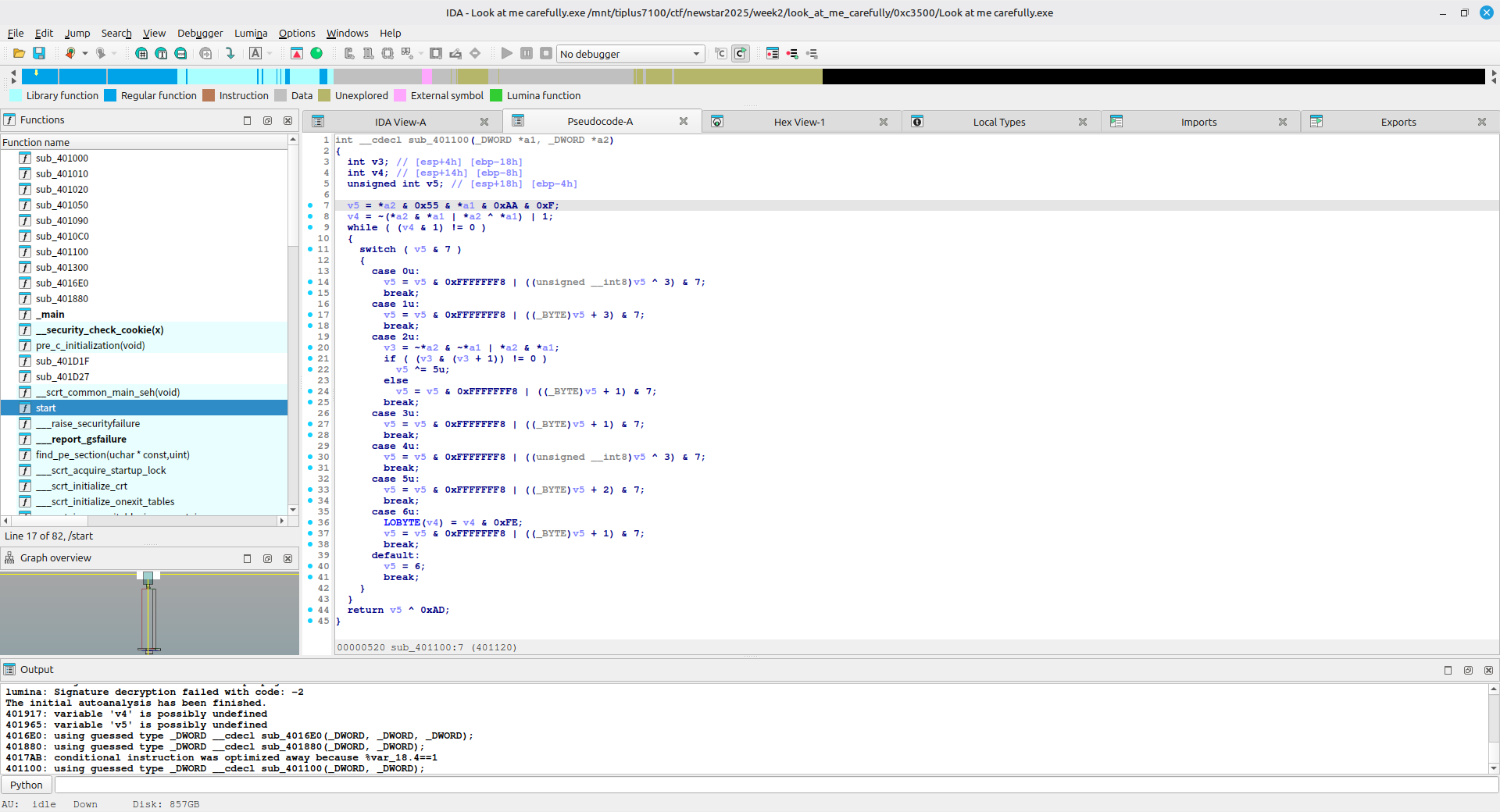Click the red triangle toolbar icon
The image size is (1500, 812).
[297, 53]
